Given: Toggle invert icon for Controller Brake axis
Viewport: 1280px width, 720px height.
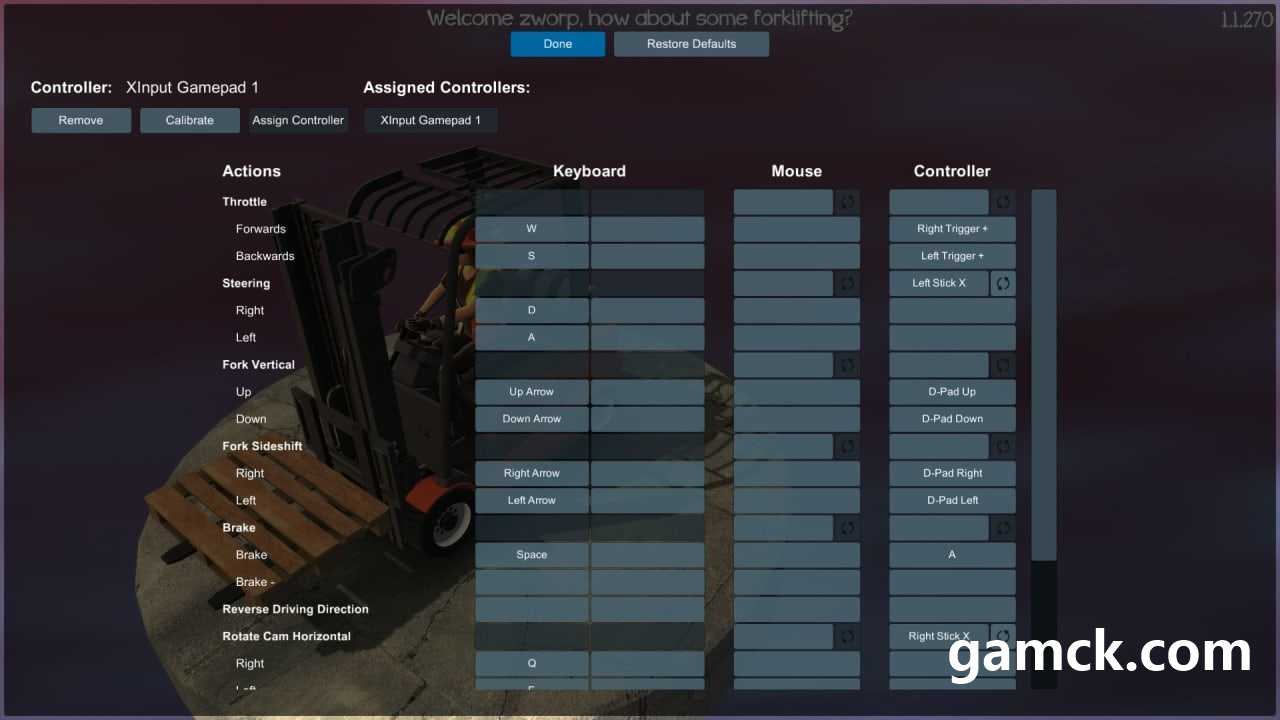Looking at the screenshot, I should [1003, 528].
